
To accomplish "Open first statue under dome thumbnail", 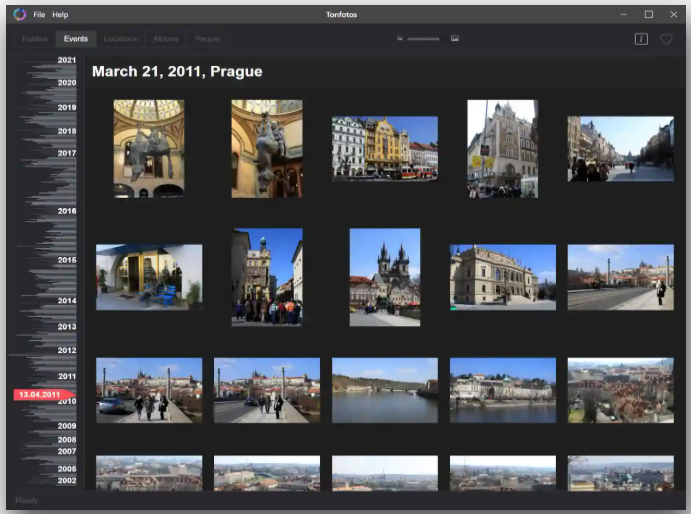I will [148, 148].
